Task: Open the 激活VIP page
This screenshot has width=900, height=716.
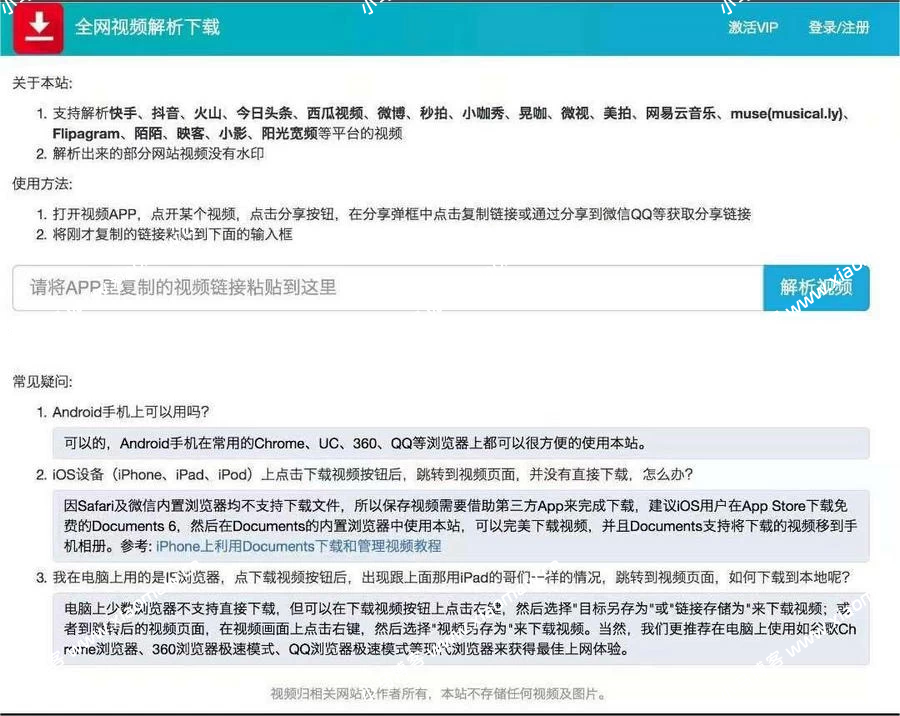Action: (752, 27)
